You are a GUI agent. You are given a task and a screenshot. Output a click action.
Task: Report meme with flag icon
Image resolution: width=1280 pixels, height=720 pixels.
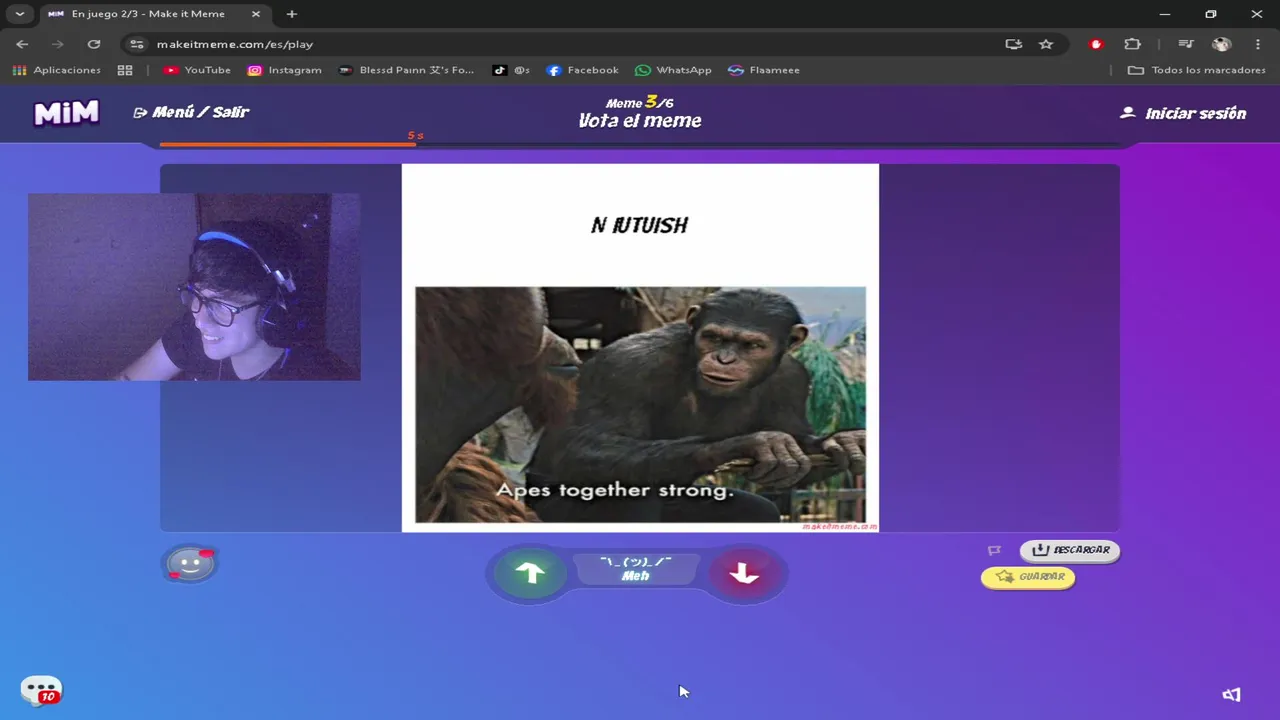coord(994,550)
